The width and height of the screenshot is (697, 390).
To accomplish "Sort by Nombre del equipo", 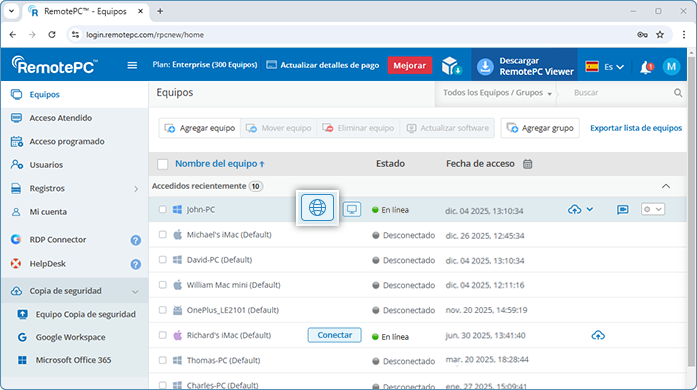I will tap(220, 164).
